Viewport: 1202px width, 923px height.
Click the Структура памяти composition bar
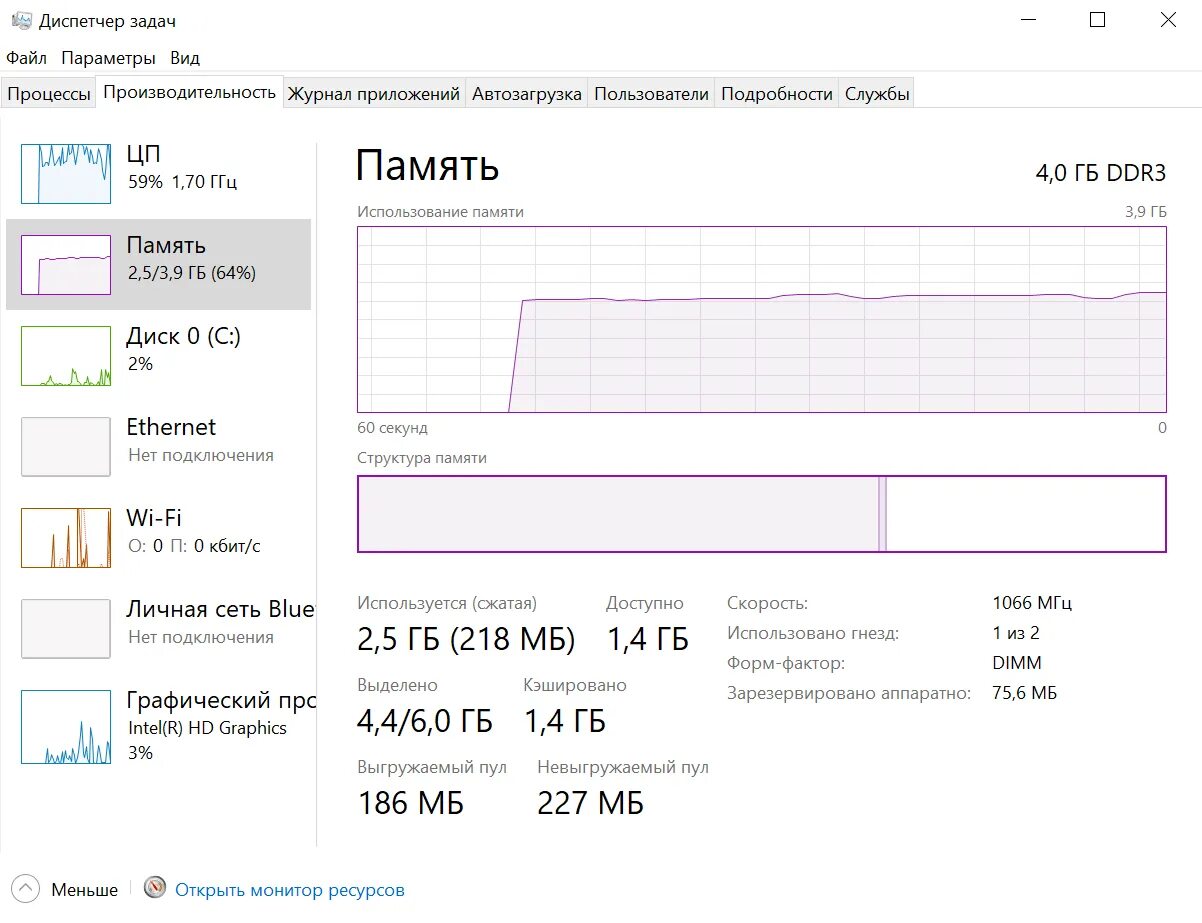(761, 514)
